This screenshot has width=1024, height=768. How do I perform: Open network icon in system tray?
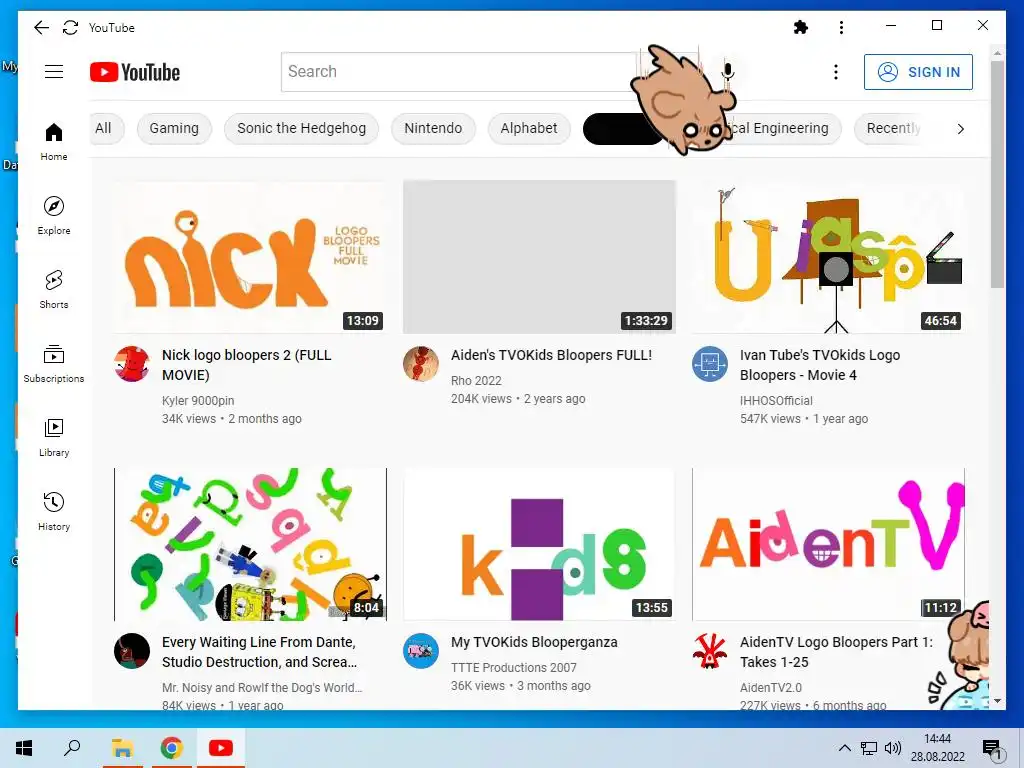tap(869, 748)
